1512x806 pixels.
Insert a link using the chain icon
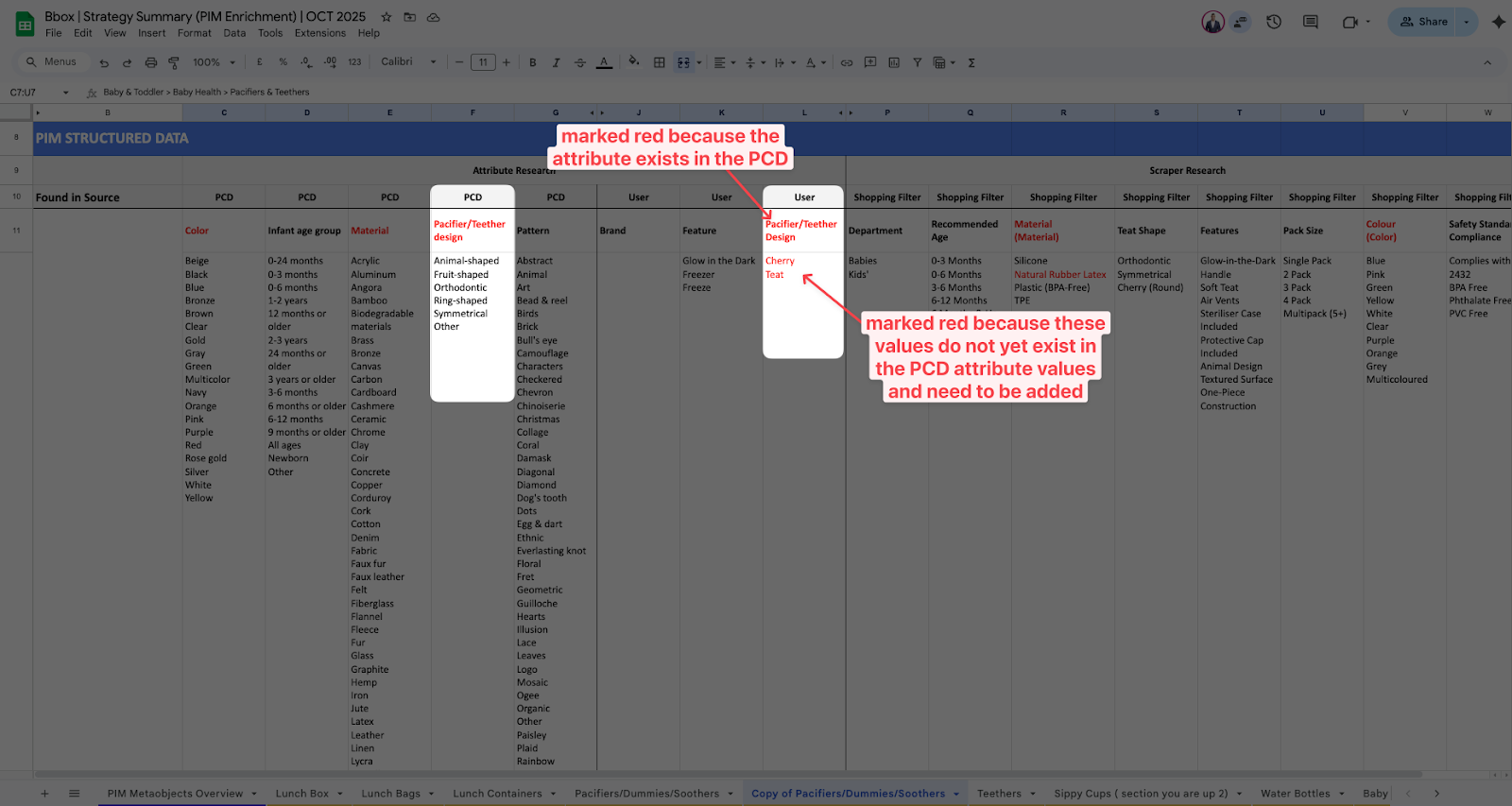847,62
